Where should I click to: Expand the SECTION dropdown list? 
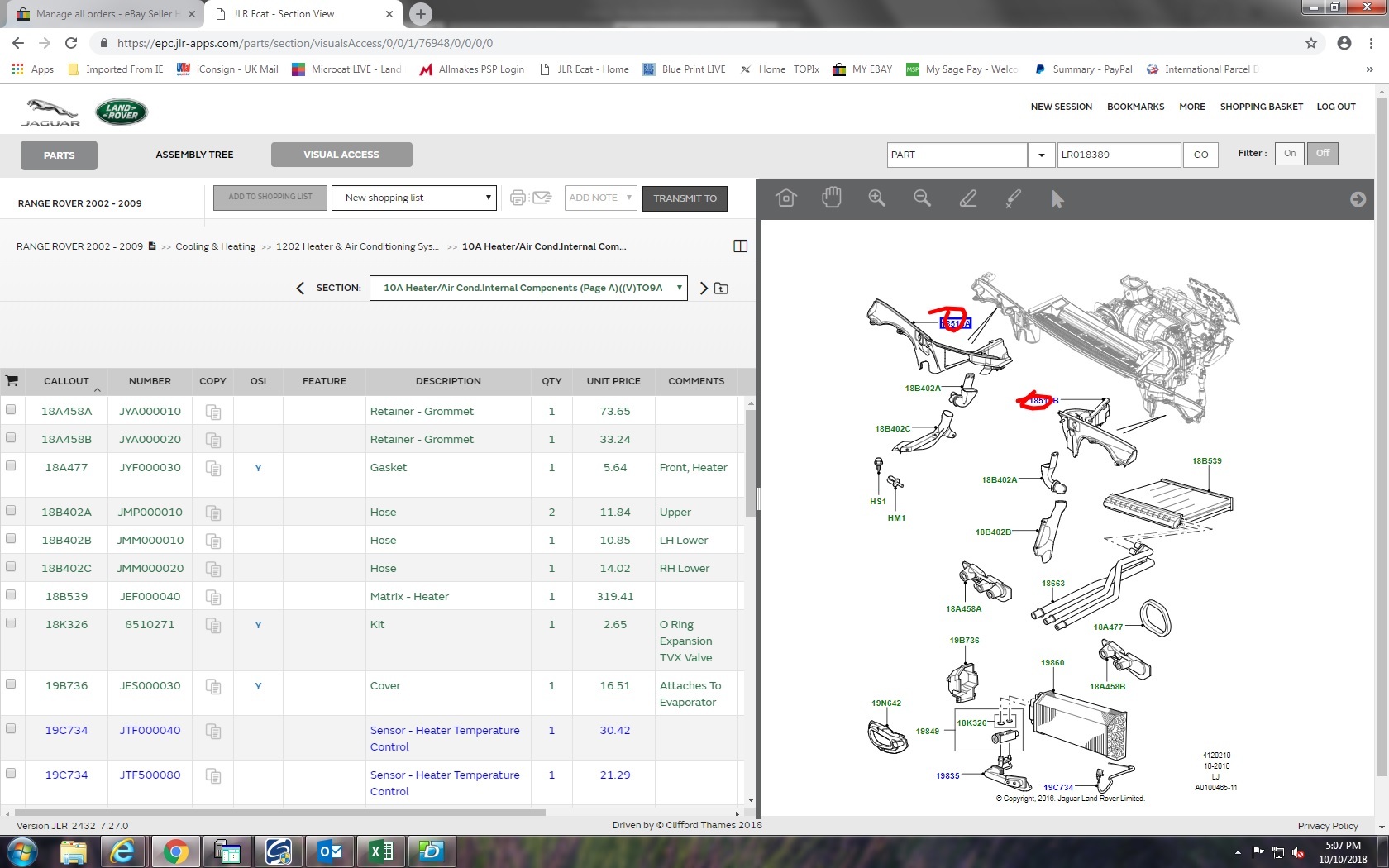(528, 288)
